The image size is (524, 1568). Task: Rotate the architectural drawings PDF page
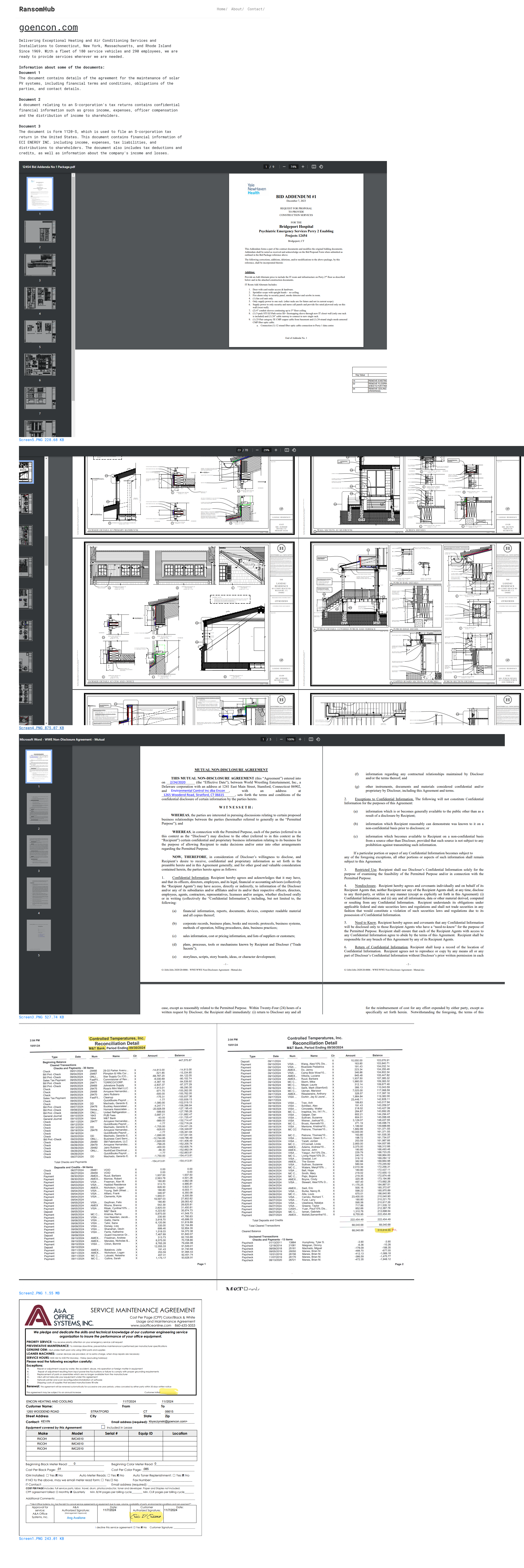tap(294, 450)
